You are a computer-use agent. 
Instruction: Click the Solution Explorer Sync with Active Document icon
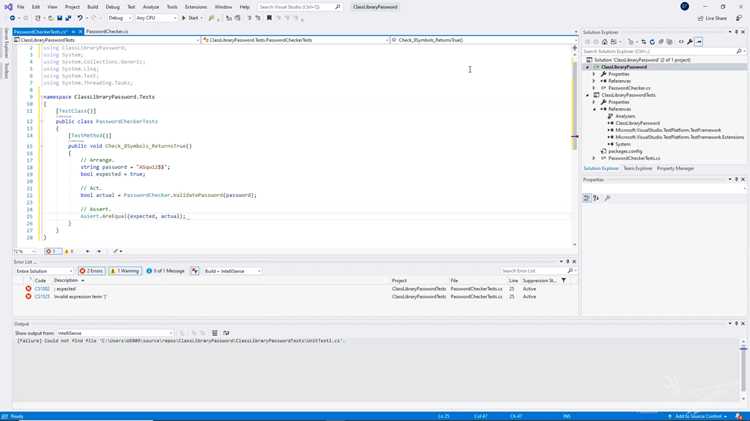[643, 42]
